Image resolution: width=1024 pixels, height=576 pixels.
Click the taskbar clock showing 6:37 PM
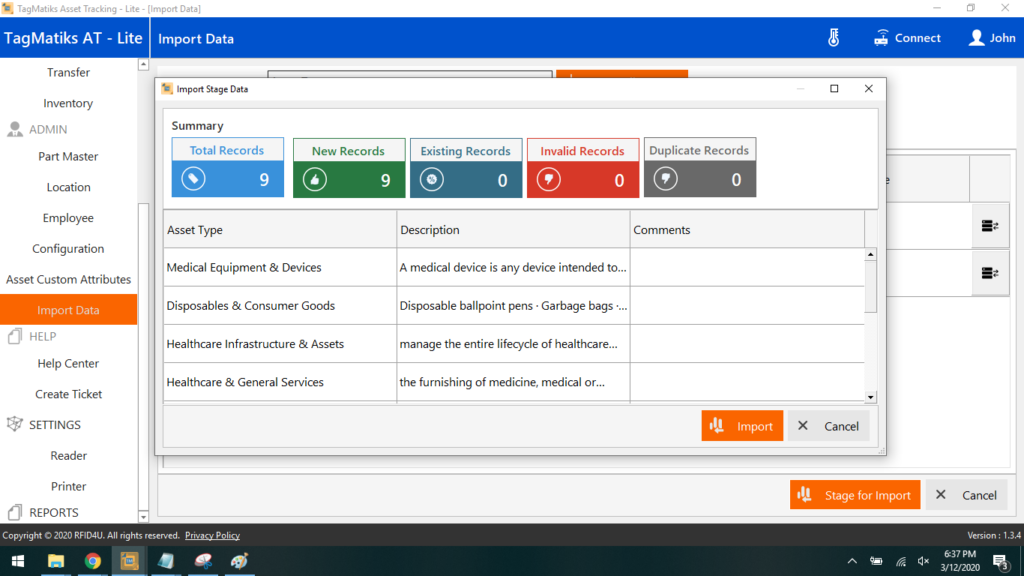tap(960, 561)
